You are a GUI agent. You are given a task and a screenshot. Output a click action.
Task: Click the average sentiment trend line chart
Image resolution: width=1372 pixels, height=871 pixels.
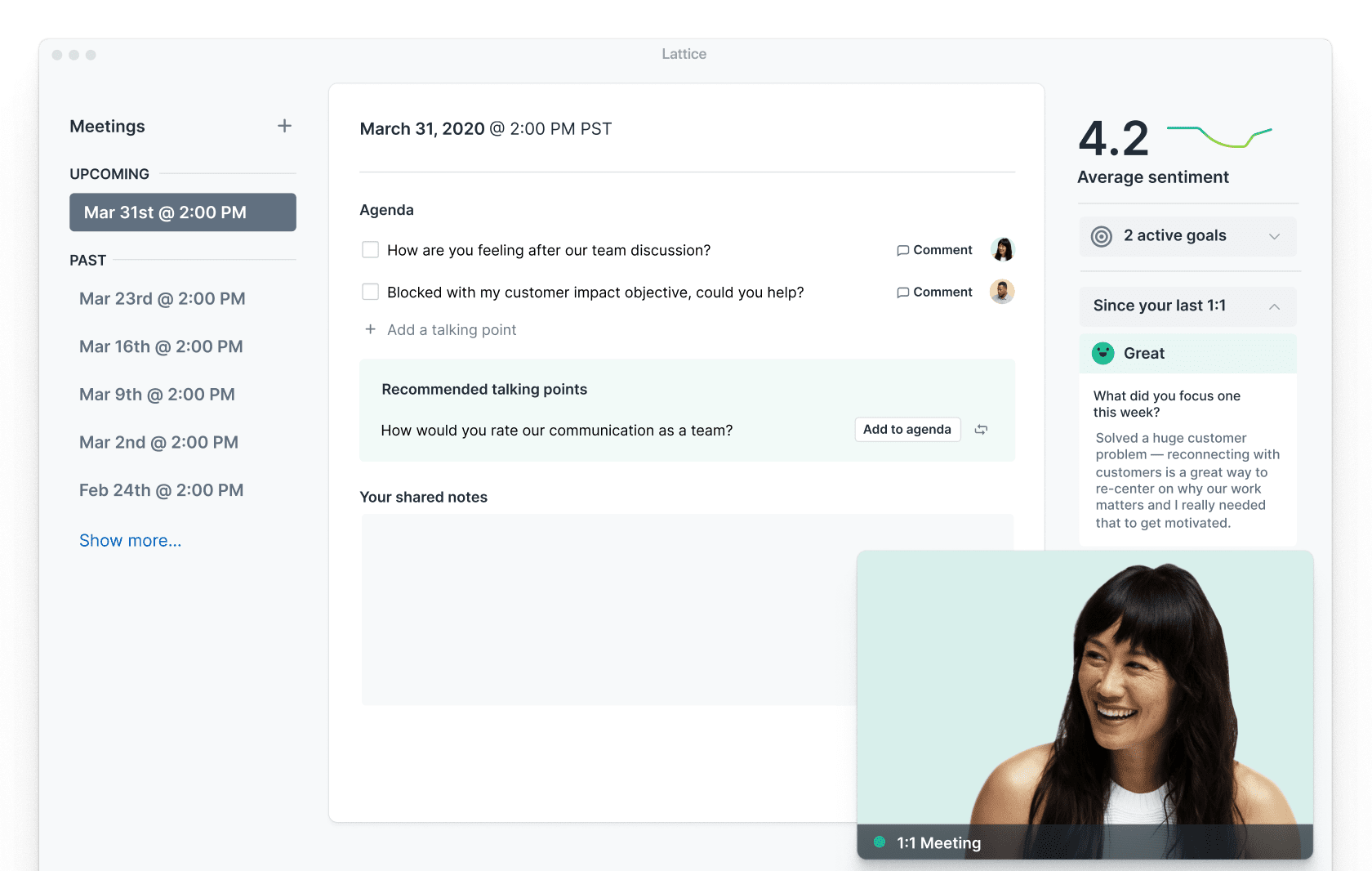(1219, 136)
